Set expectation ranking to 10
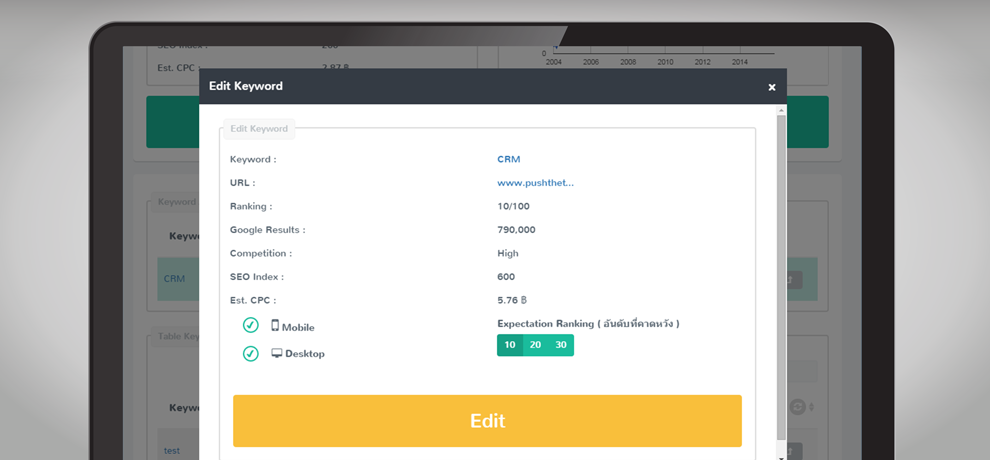Screen dimensions: 990x460 click(510, 345)
